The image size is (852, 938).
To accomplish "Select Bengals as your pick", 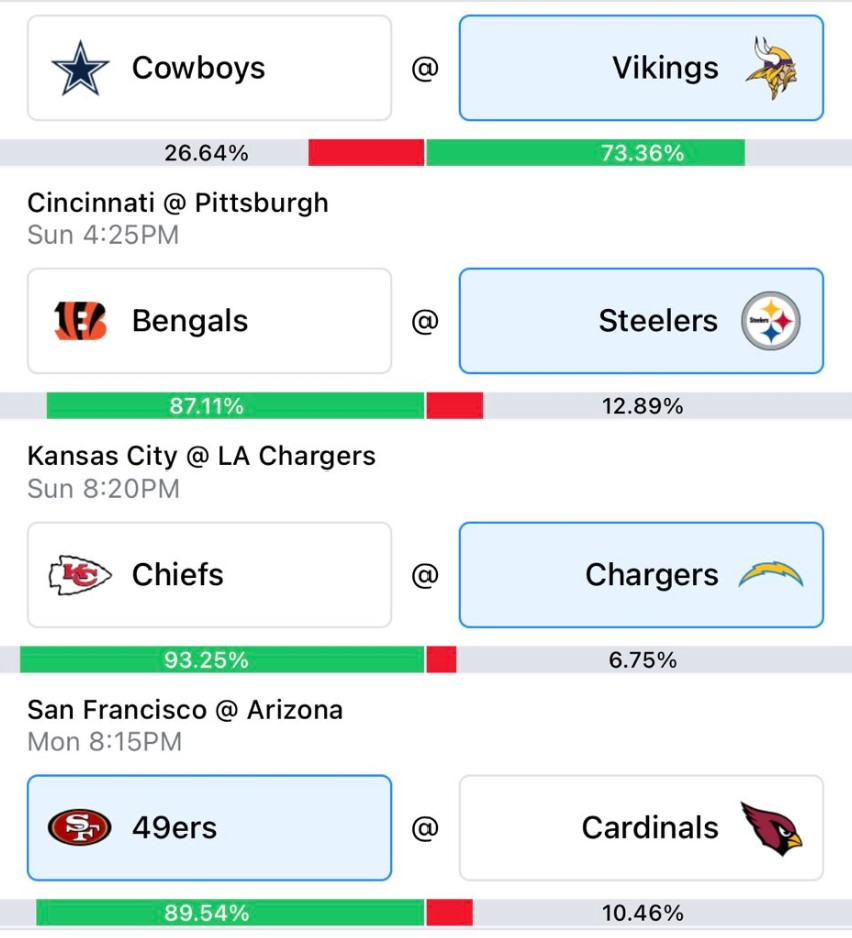I will click(x=209, y=321).
